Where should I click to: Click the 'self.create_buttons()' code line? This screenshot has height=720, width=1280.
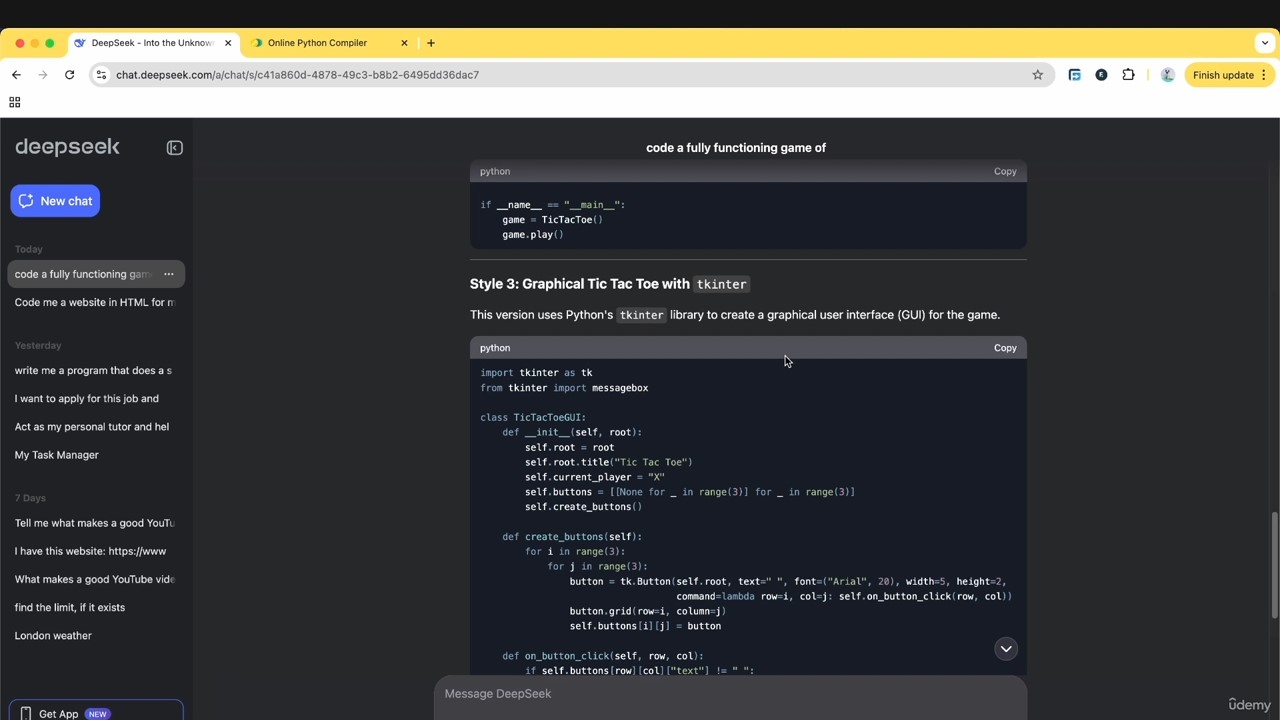tap(583, 507)
